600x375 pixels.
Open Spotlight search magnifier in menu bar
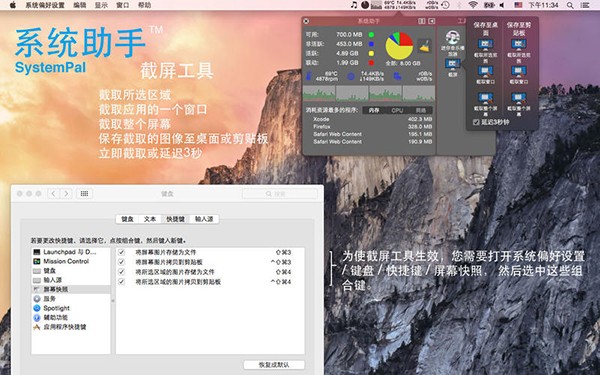coord(570,5)
